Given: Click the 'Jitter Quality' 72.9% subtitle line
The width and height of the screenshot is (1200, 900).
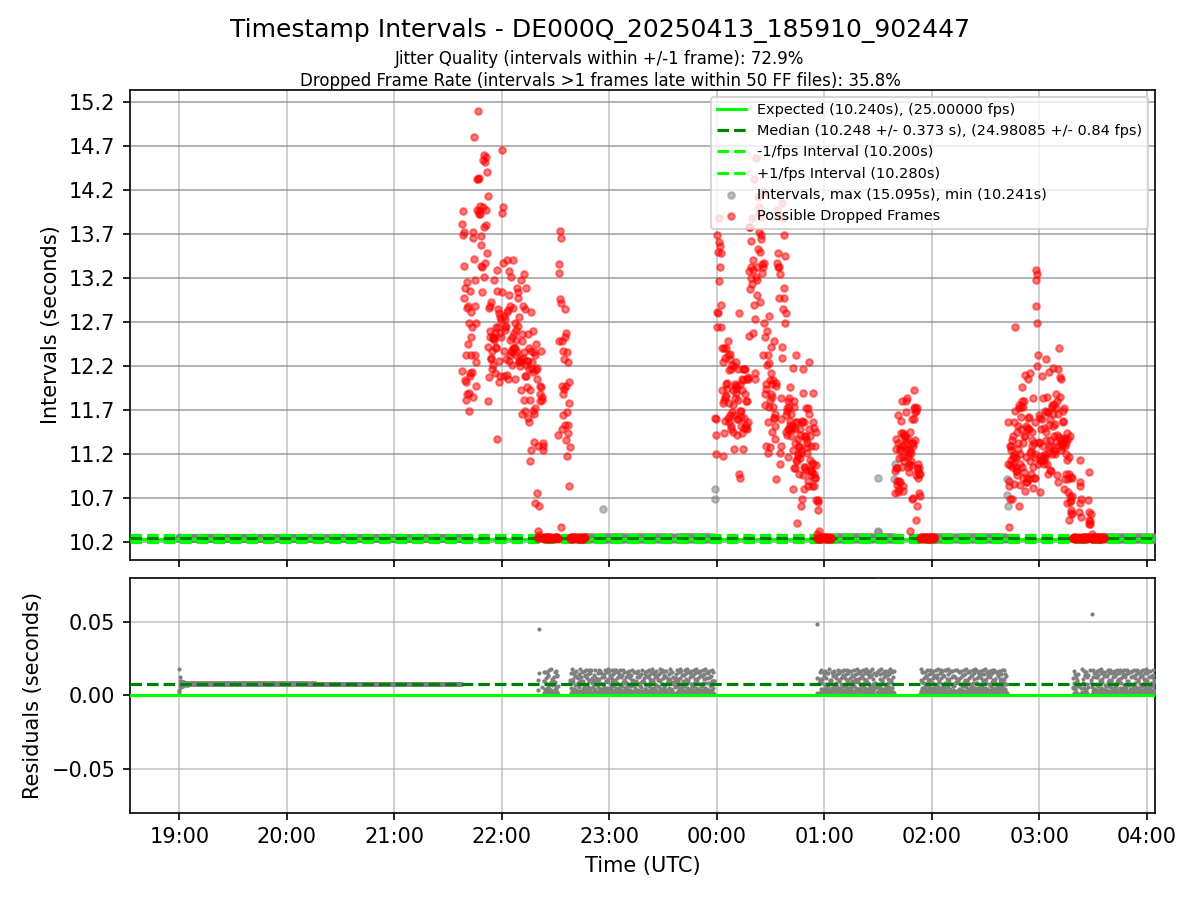Looking at the screenshot, I should point(599,58).
